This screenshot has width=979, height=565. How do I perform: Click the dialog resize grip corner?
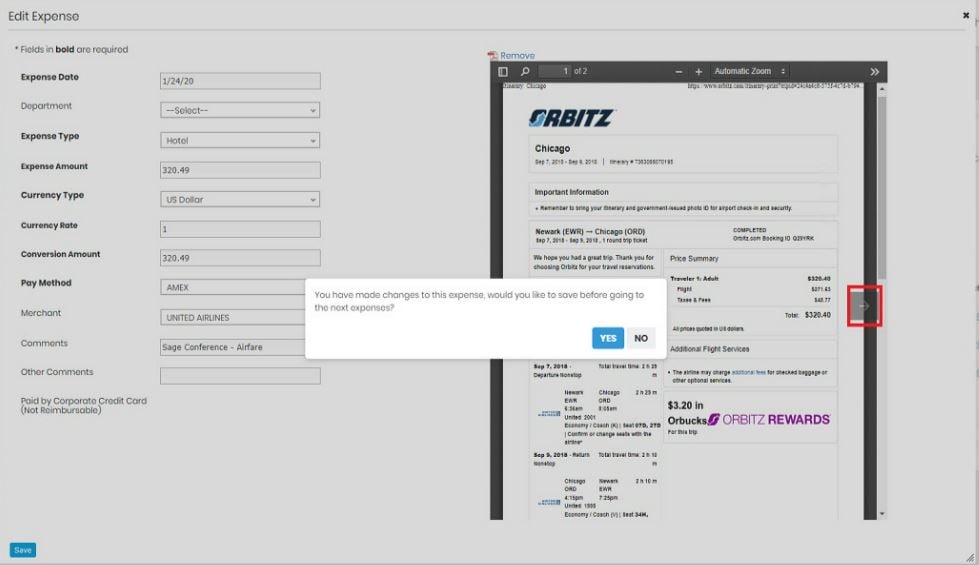970,558
